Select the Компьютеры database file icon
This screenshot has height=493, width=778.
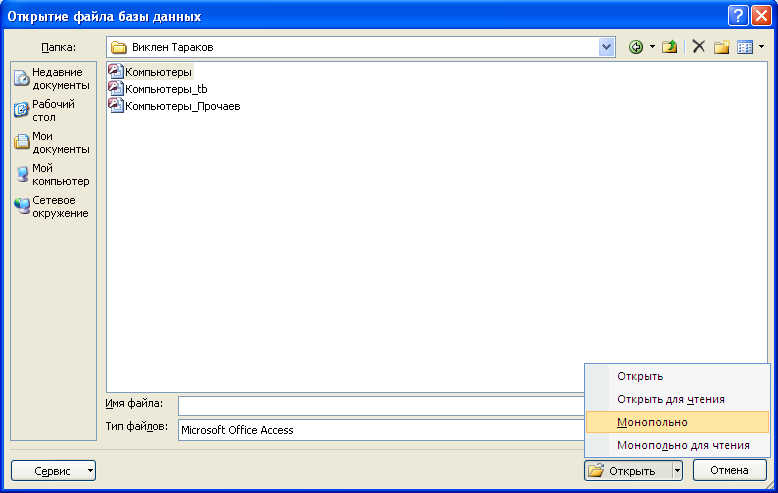coord(116,71)
